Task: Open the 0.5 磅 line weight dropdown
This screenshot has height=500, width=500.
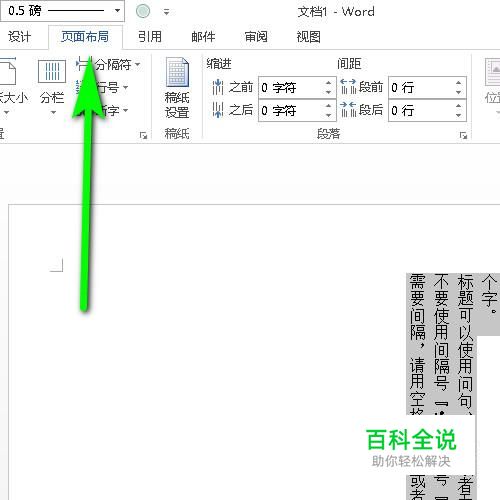Action: pyautogui.click(x=117, y=11)
